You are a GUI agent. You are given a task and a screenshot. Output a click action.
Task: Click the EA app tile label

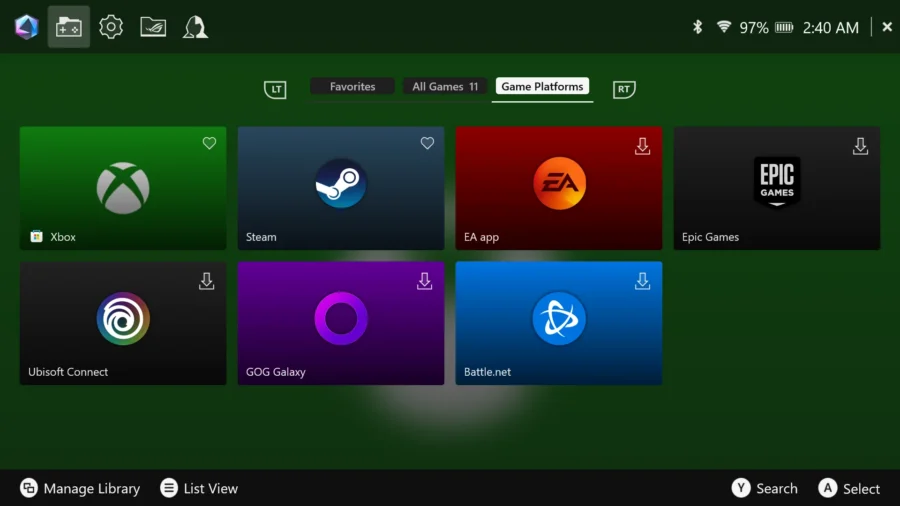[x=481, y=237]
